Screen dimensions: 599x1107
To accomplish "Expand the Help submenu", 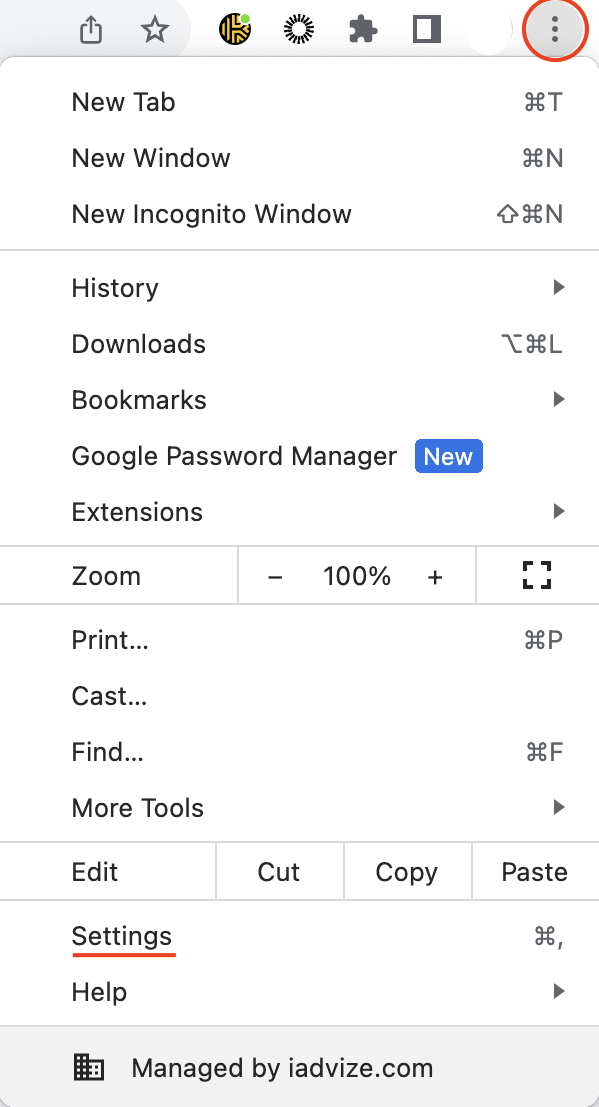I will [558, 991].
